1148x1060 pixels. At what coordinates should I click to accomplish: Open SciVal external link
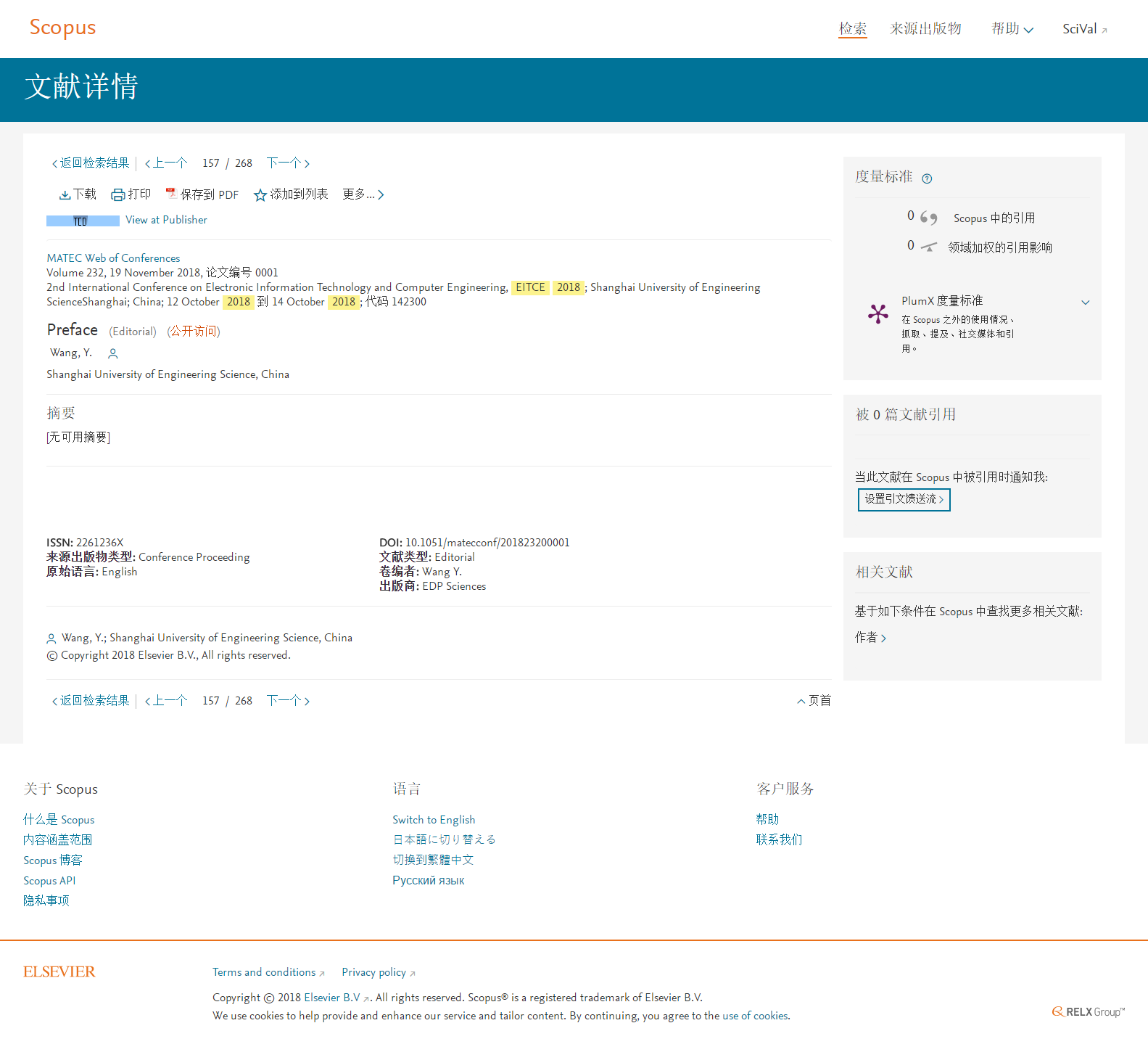coord(1085,29)
